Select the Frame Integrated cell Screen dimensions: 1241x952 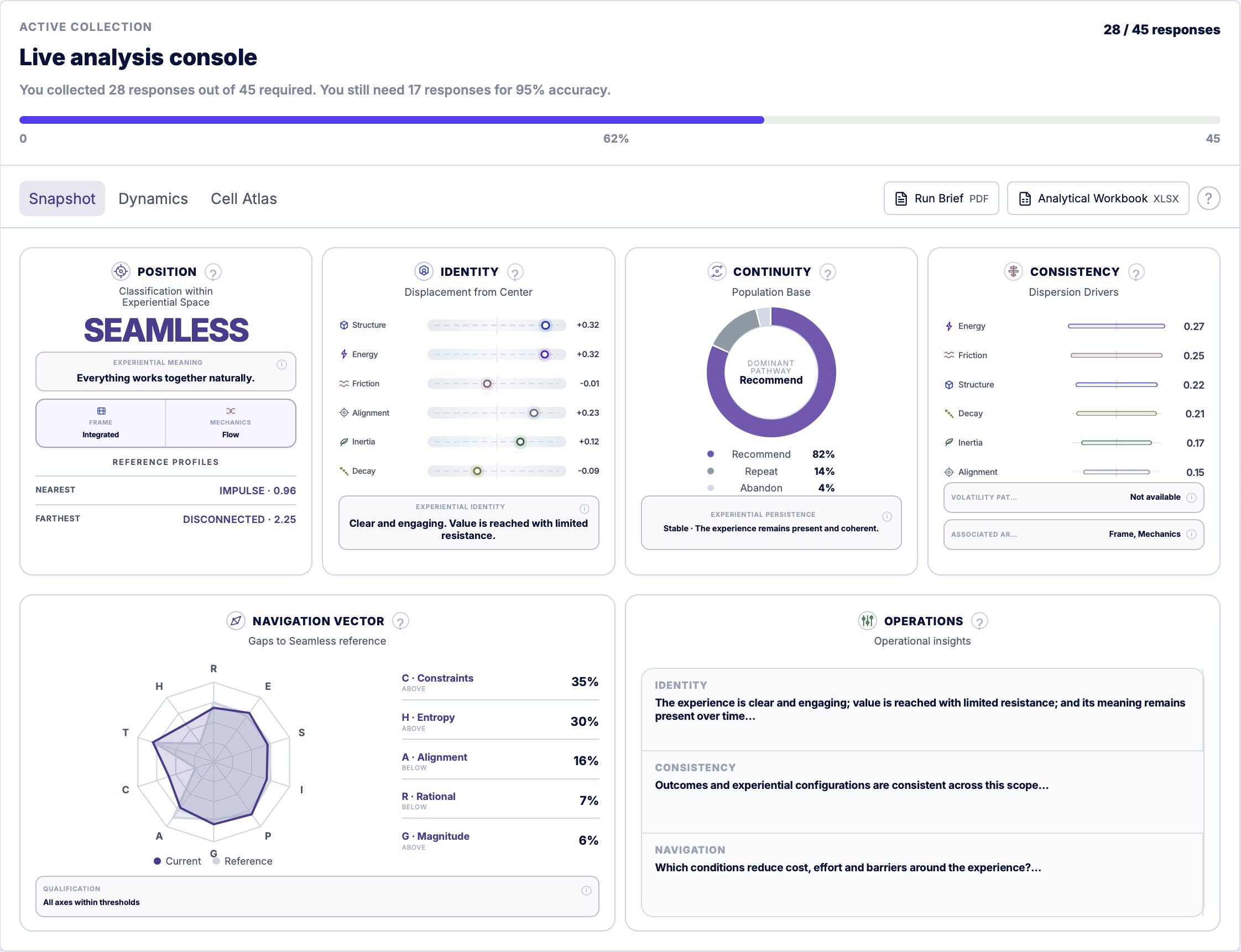(x=101, y=423)
